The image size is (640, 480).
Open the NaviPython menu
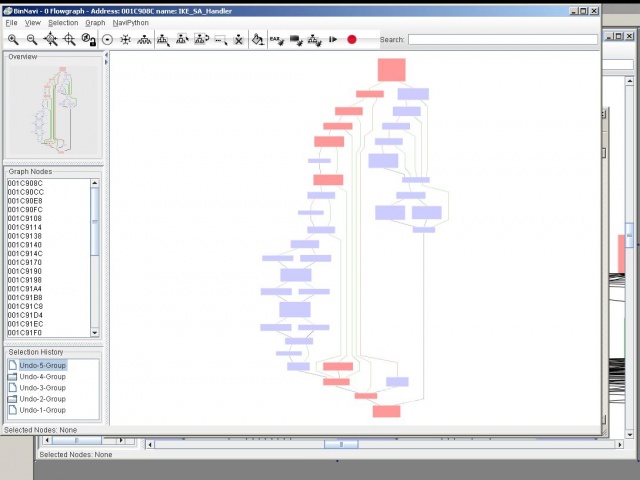[x=131, y=23]
